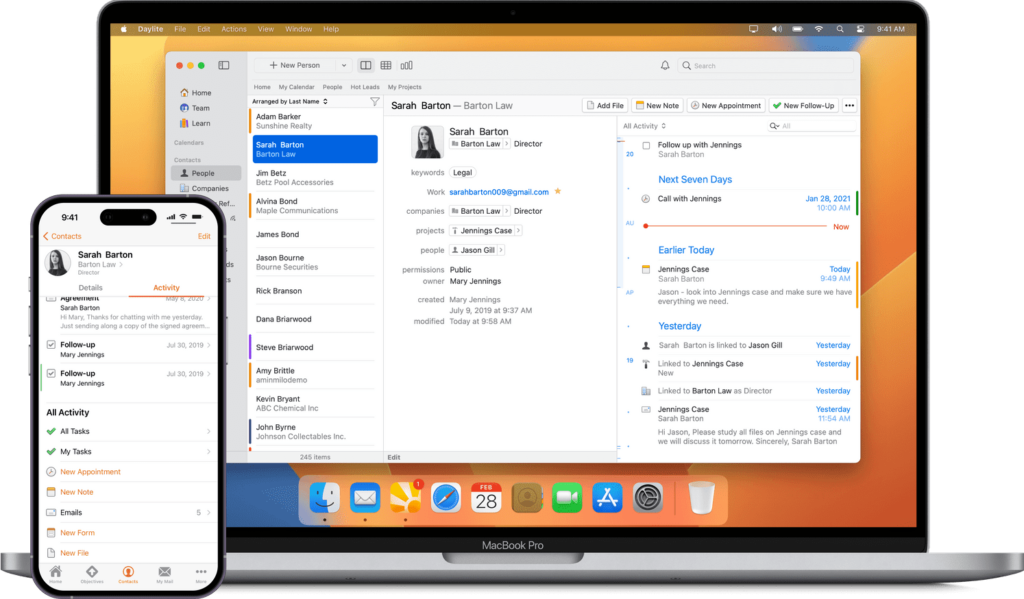
Task: Click the Legal keyword tag
Action: pos(462,172)
